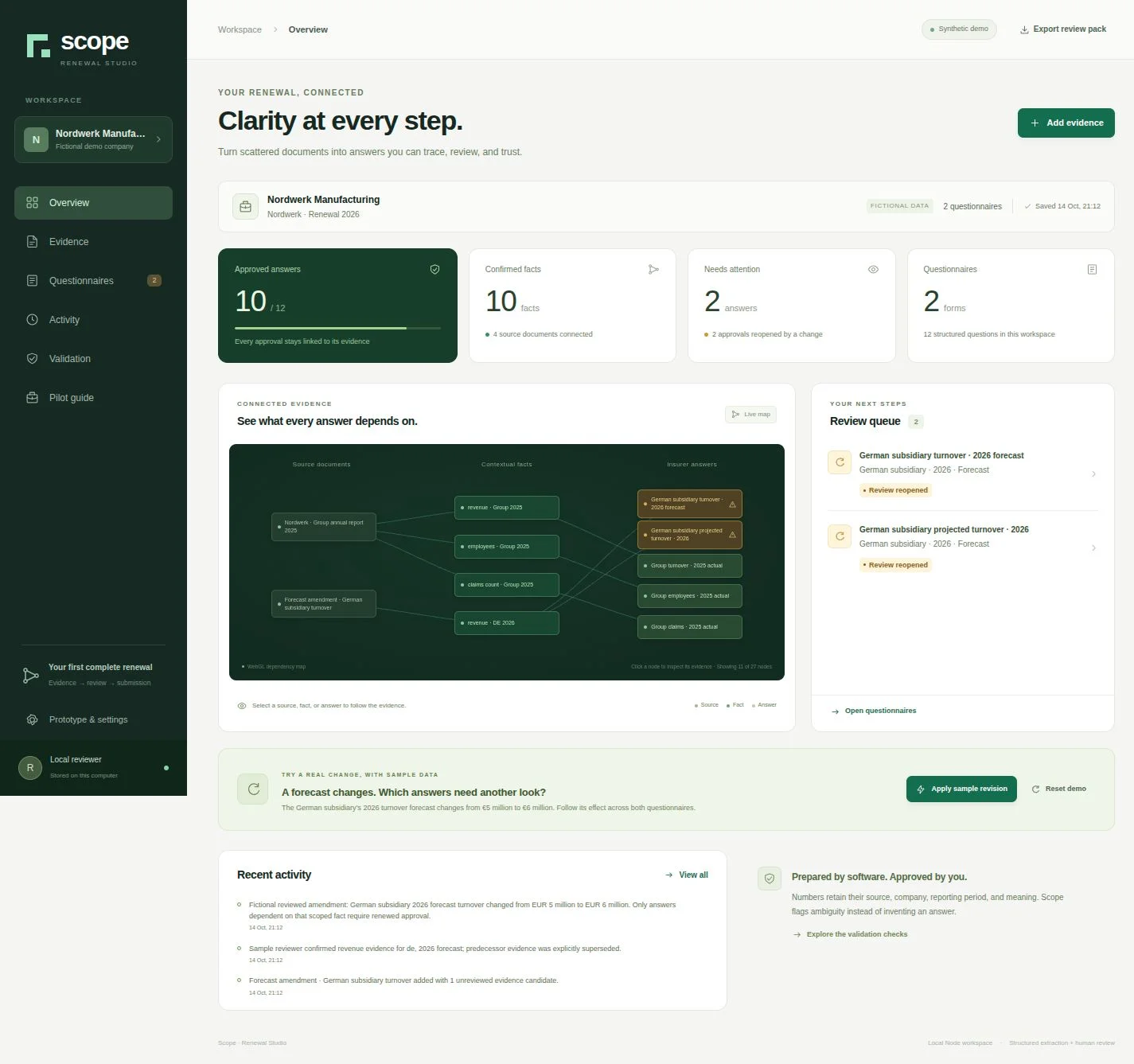Select the employees Group 2025 fact node
This screenshot has width=1134, height=1064.
[507, 547]
